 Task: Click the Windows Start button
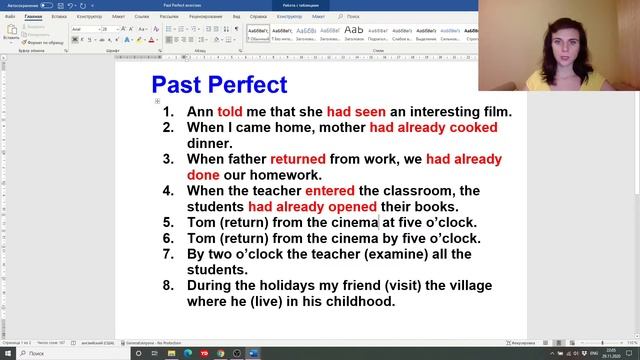[8, 353]
